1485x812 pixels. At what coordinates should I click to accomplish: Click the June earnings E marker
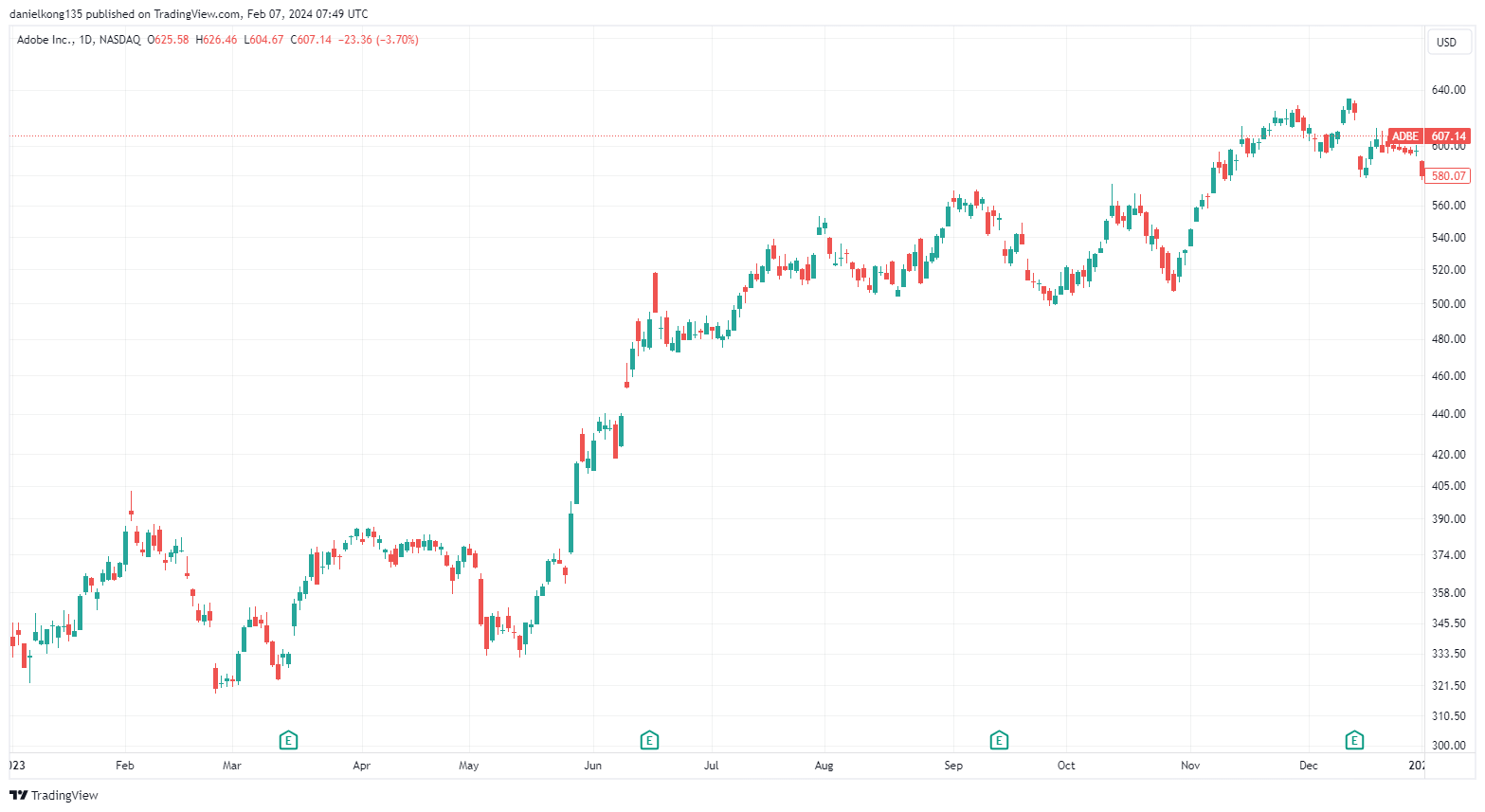(649, 740)
